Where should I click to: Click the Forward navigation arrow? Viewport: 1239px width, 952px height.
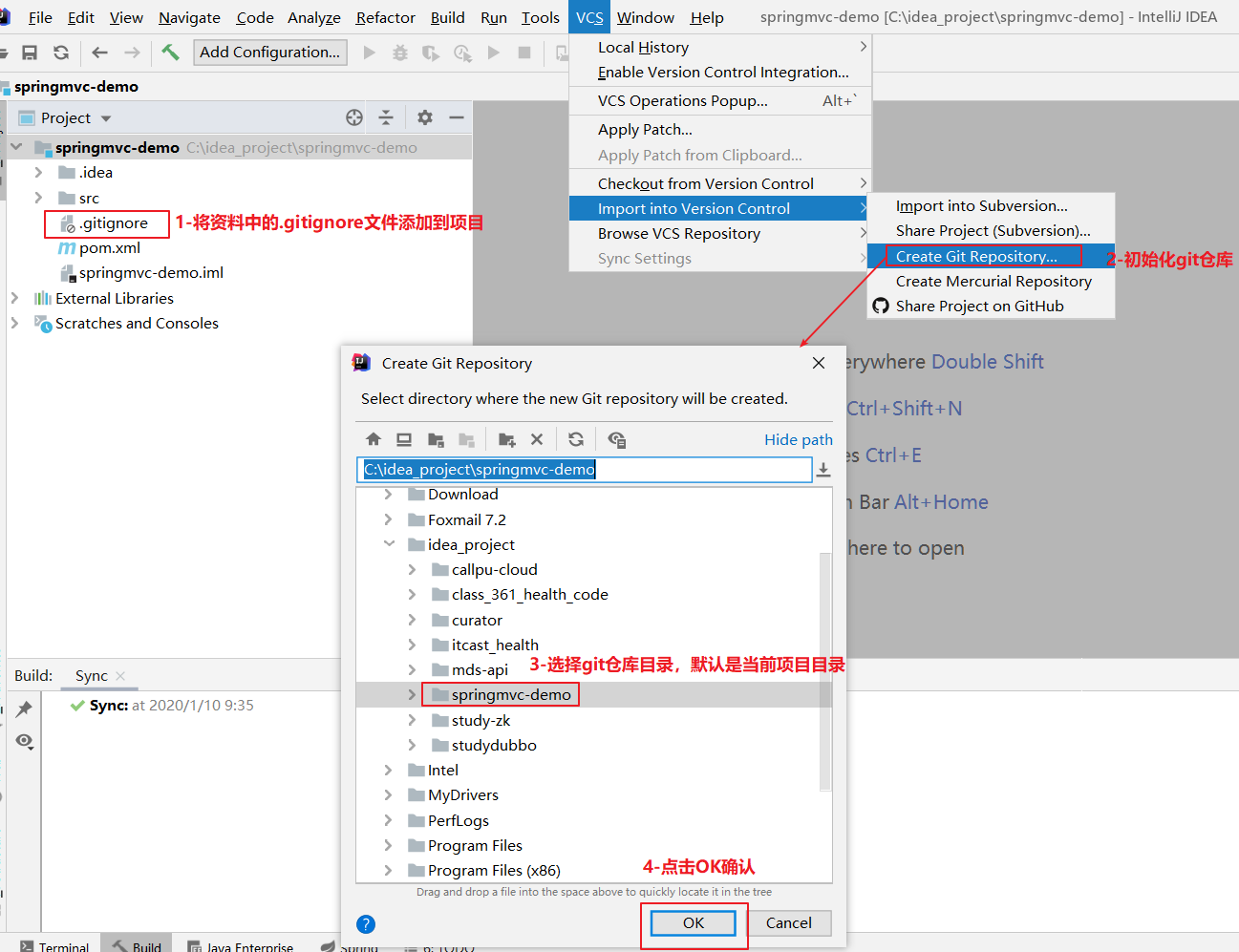pyautogui.click(x=132, y=53)
